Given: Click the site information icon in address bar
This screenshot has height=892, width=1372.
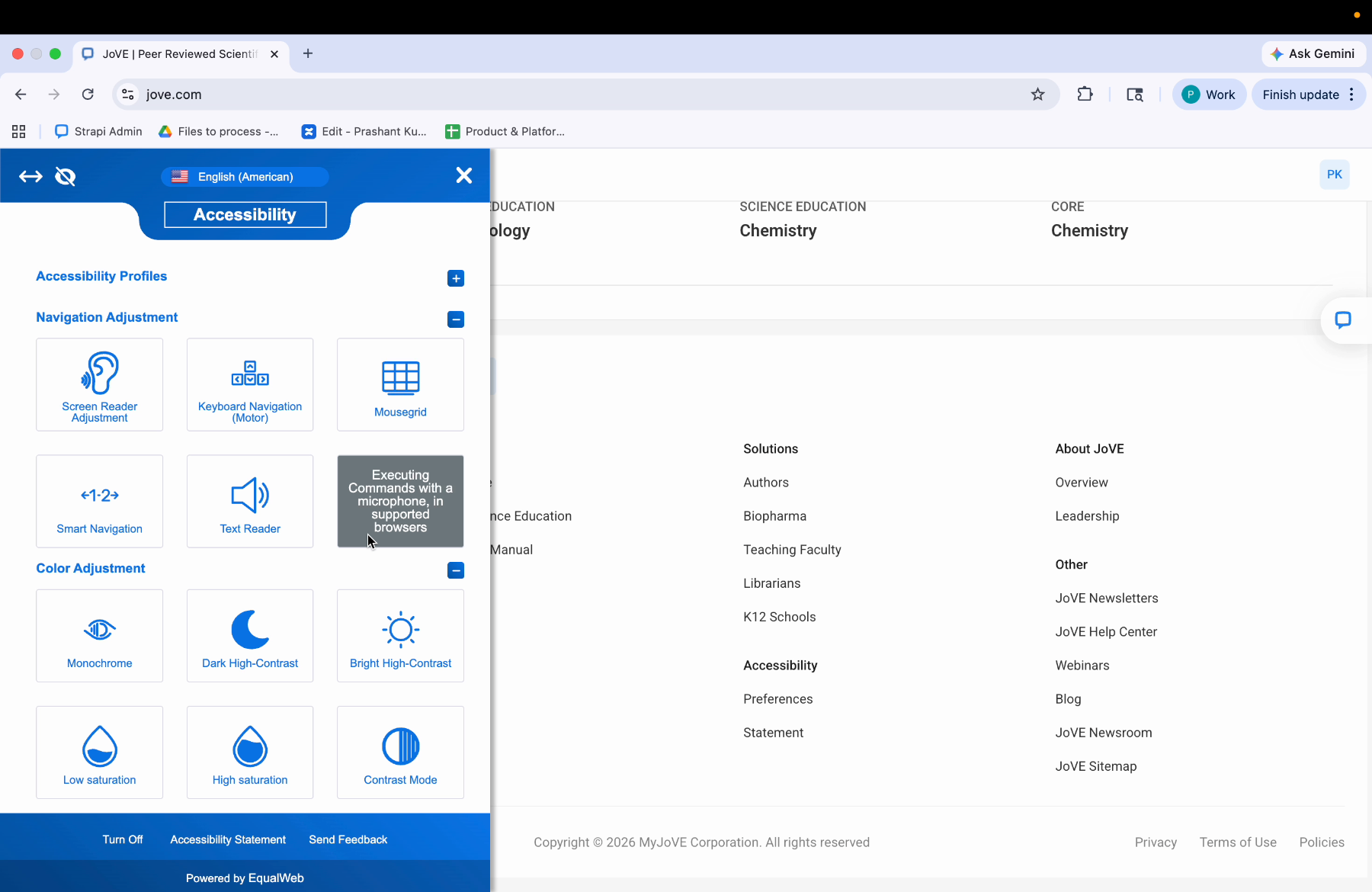Looking at the screenshot, I should point(128,95).
